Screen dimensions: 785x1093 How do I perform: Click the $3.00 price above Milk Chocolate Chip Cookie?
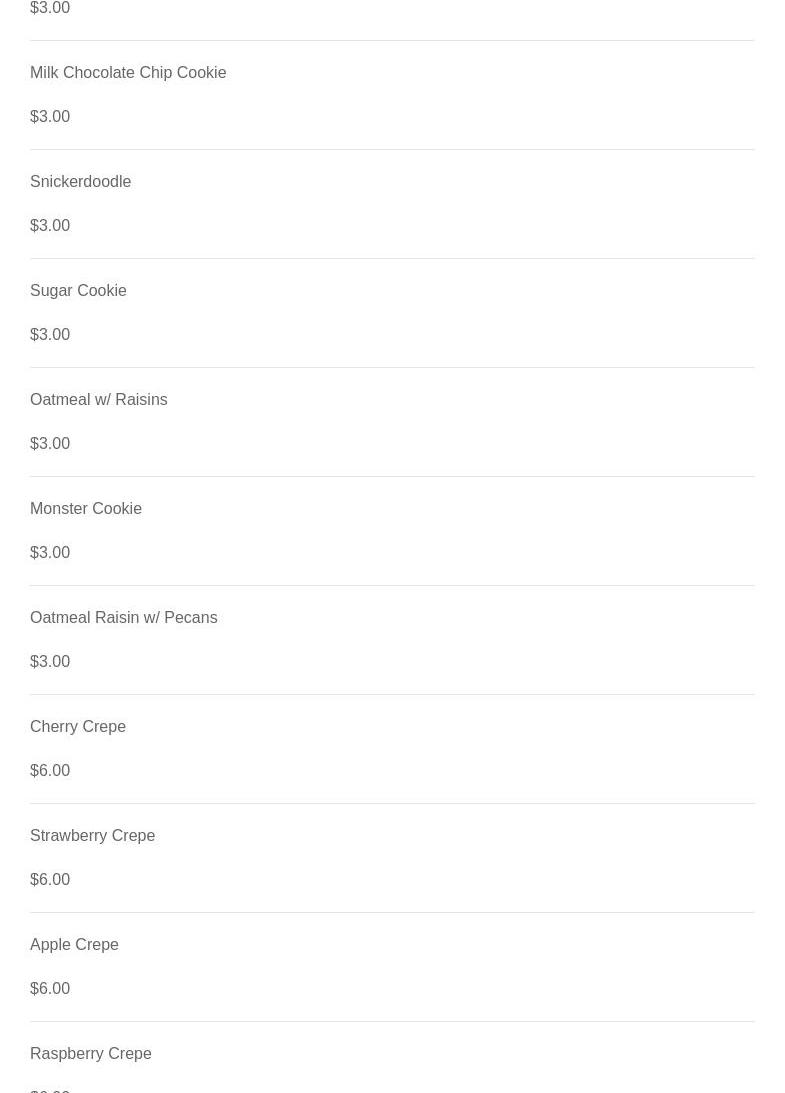coord(50,8)
